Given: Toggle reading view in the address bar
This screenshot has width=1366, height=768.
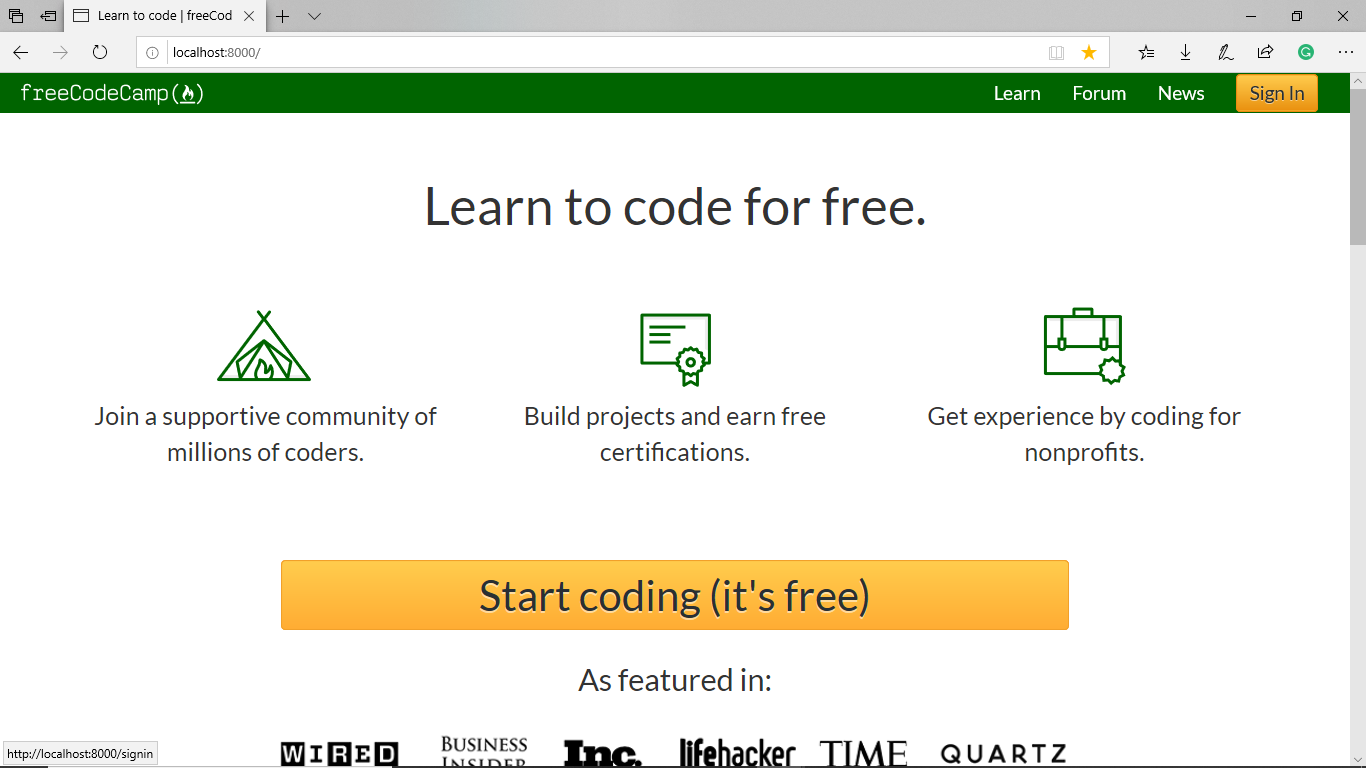Looking at the screenshot, I should 1057,52.
